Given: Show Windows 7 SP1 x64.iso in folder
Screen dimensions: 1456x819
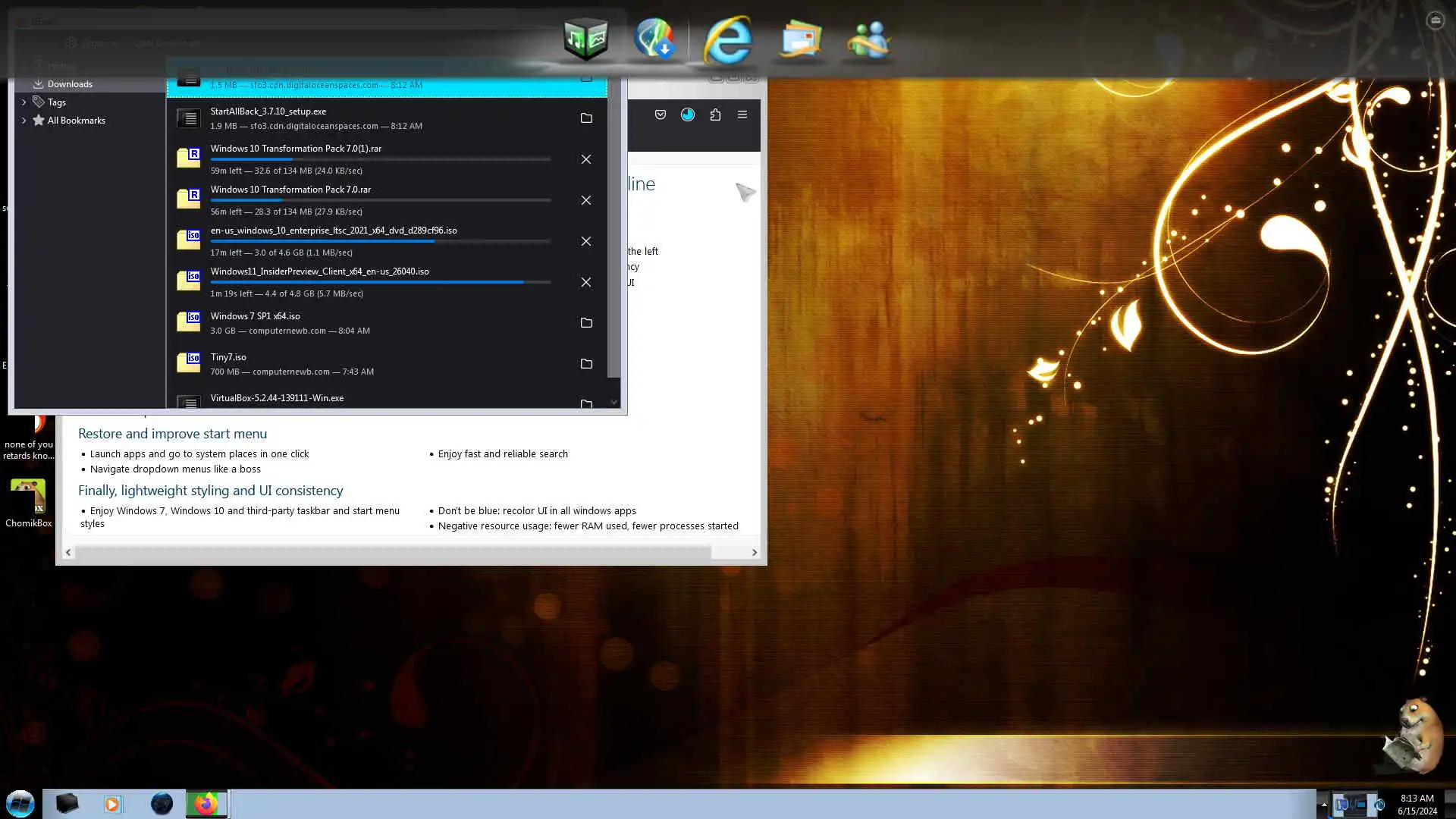Looking at the screenshot, I should tap(585, 323).
